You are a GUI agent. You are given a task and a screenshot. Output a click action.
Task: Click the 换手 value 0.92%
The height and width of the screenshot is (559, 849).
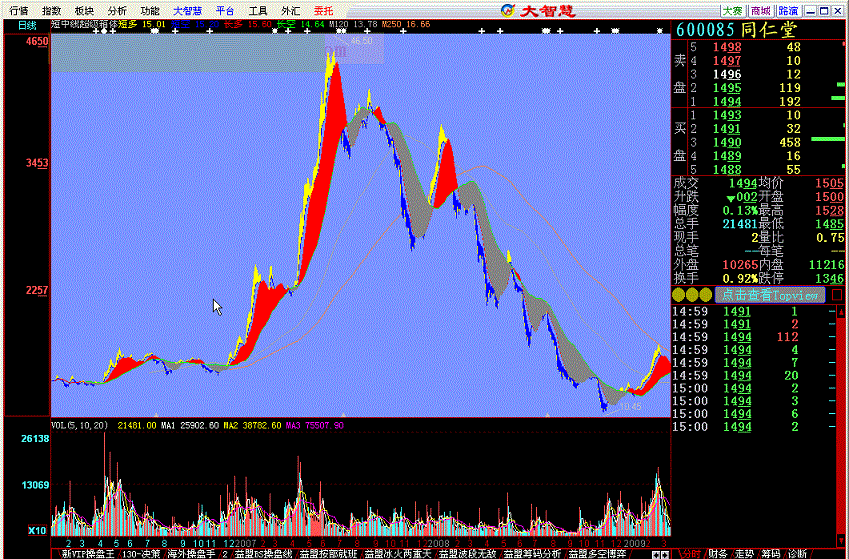740,278
